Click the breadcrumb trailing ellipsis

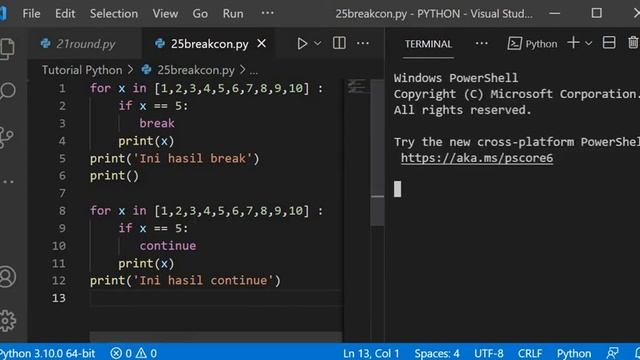[x=254, y=71]
